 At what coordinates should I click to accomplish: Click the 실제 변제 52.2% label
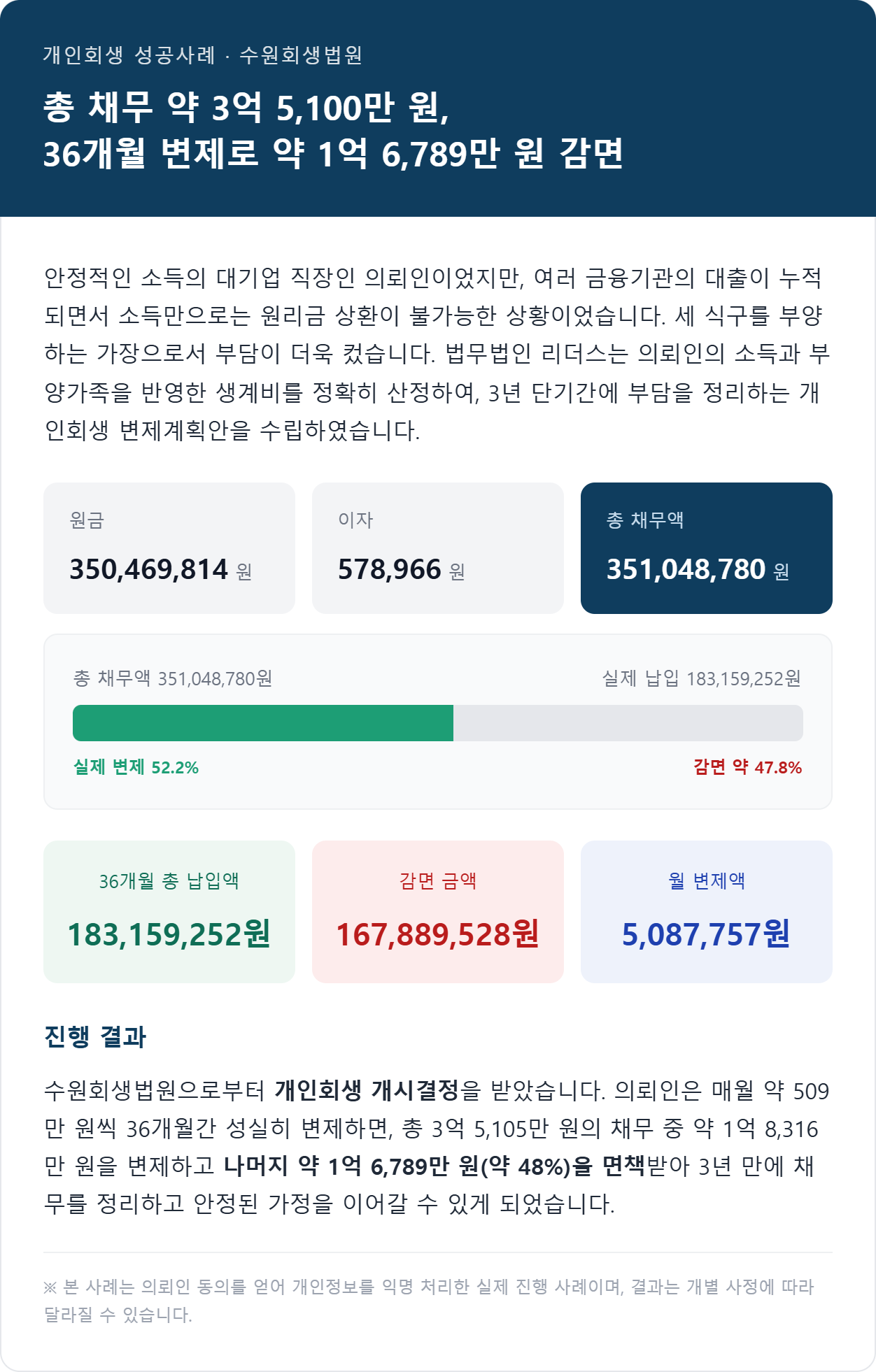point(136,767)
